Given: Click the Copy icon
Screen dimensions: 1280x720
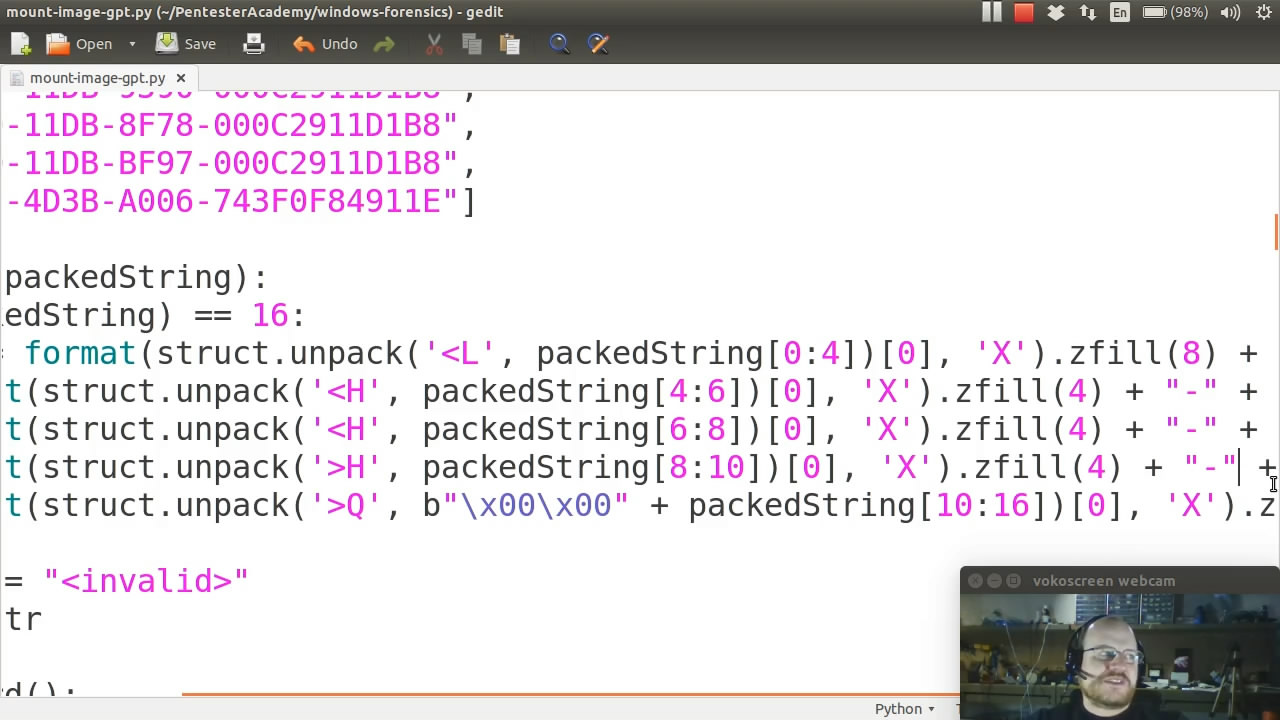Looking at the screenshot, I should click(472, 44).
